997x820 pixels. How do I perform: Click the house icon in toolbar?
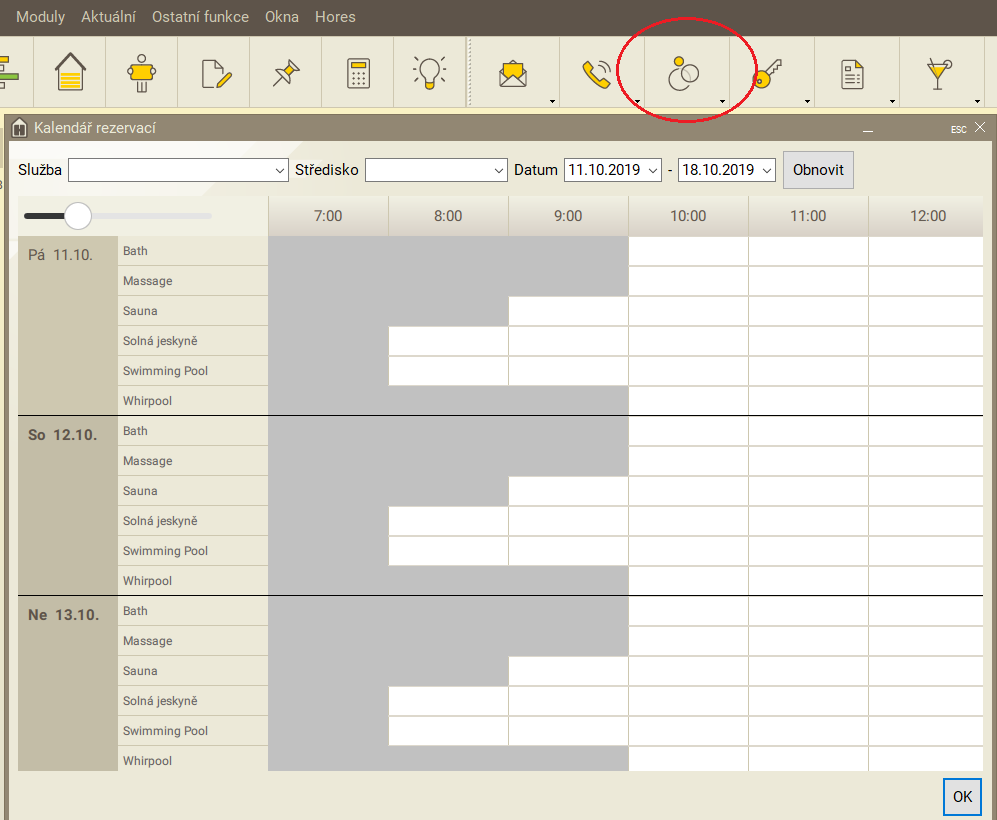[x=70, y=73]
